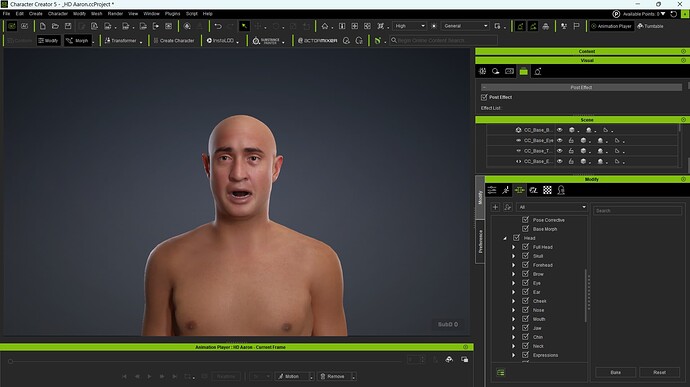Click the Morph button in toolbar

77,41
